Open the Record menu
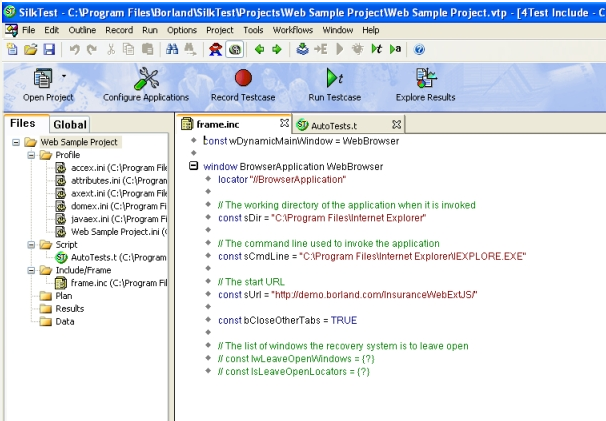Image resolution: width=606 pixels, height=421 pixels. (x=119, y=30)
